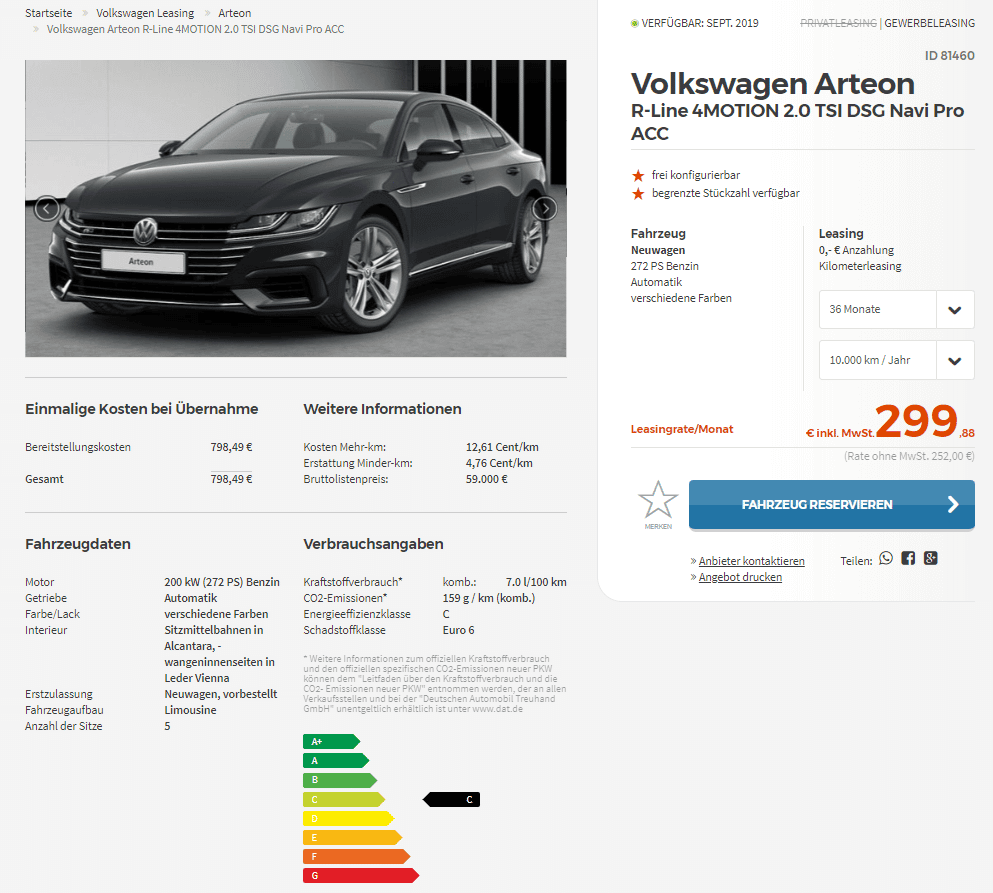Click the Volkswagen Arteon car photo
Screen dimensions: 993x893
pyautogui.click(x=296, y=208)
